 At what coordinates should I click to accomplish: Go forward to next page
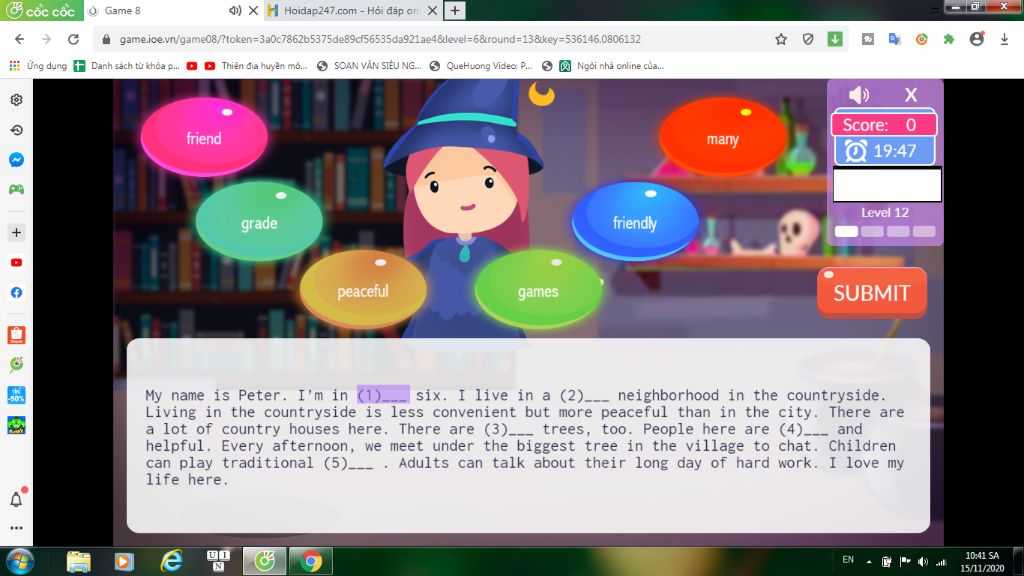click(x=46, y=39)
